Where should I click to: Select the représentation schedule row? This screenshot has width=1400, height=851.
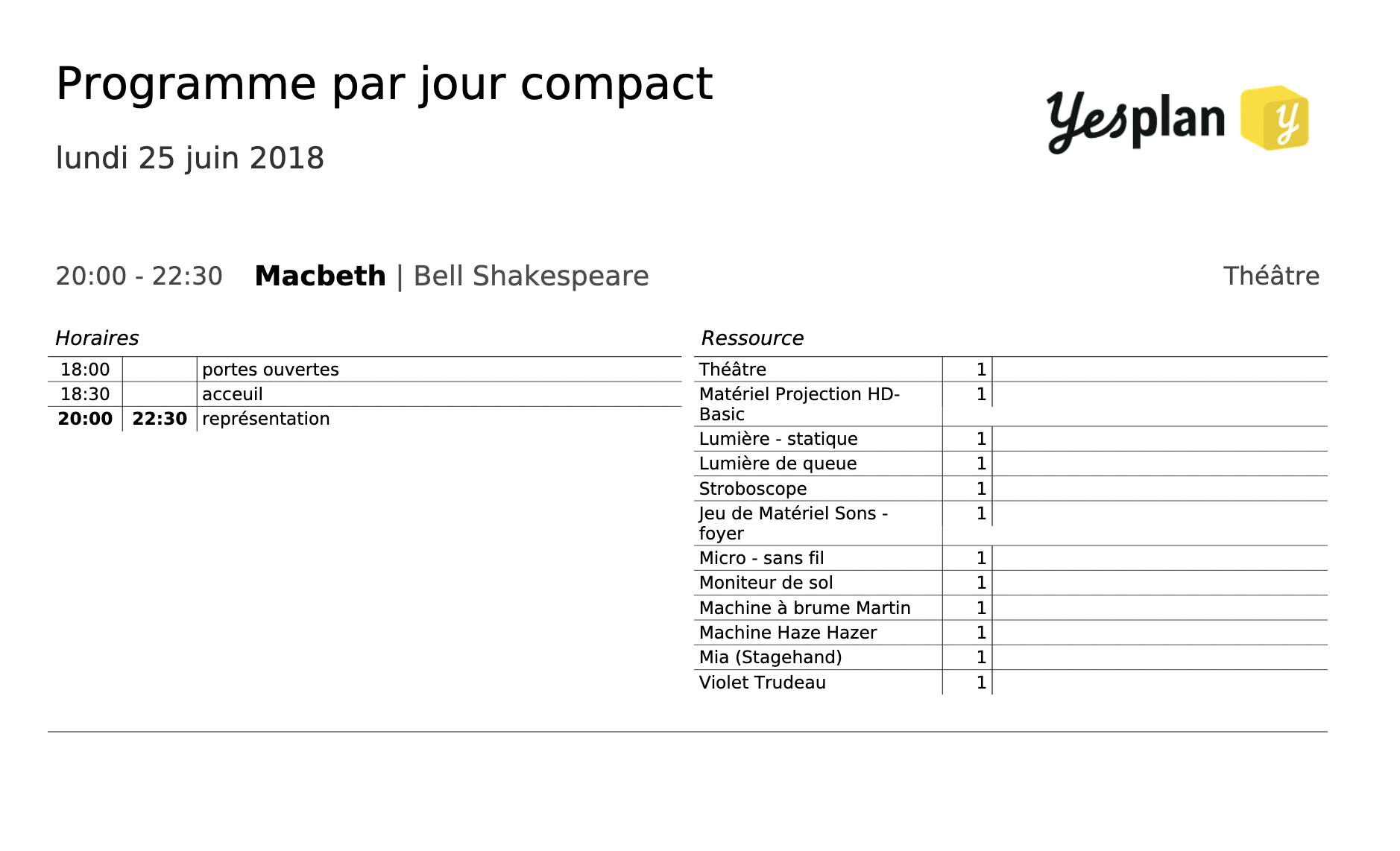(x=265, y=419)
